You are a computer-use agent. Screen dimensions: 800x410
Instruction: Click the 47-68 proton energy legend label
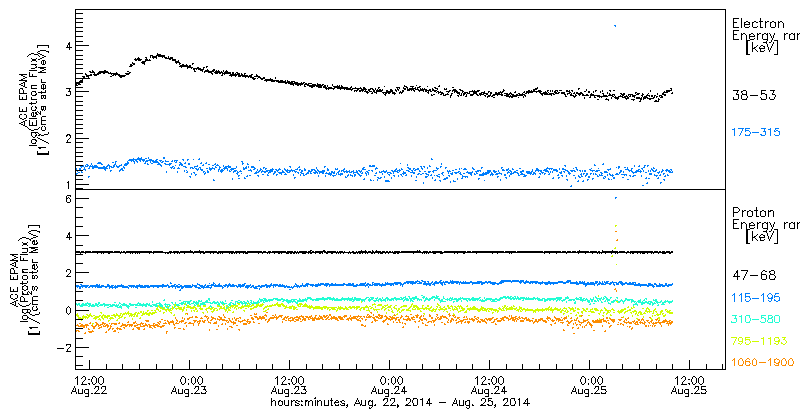pos(754,276)
